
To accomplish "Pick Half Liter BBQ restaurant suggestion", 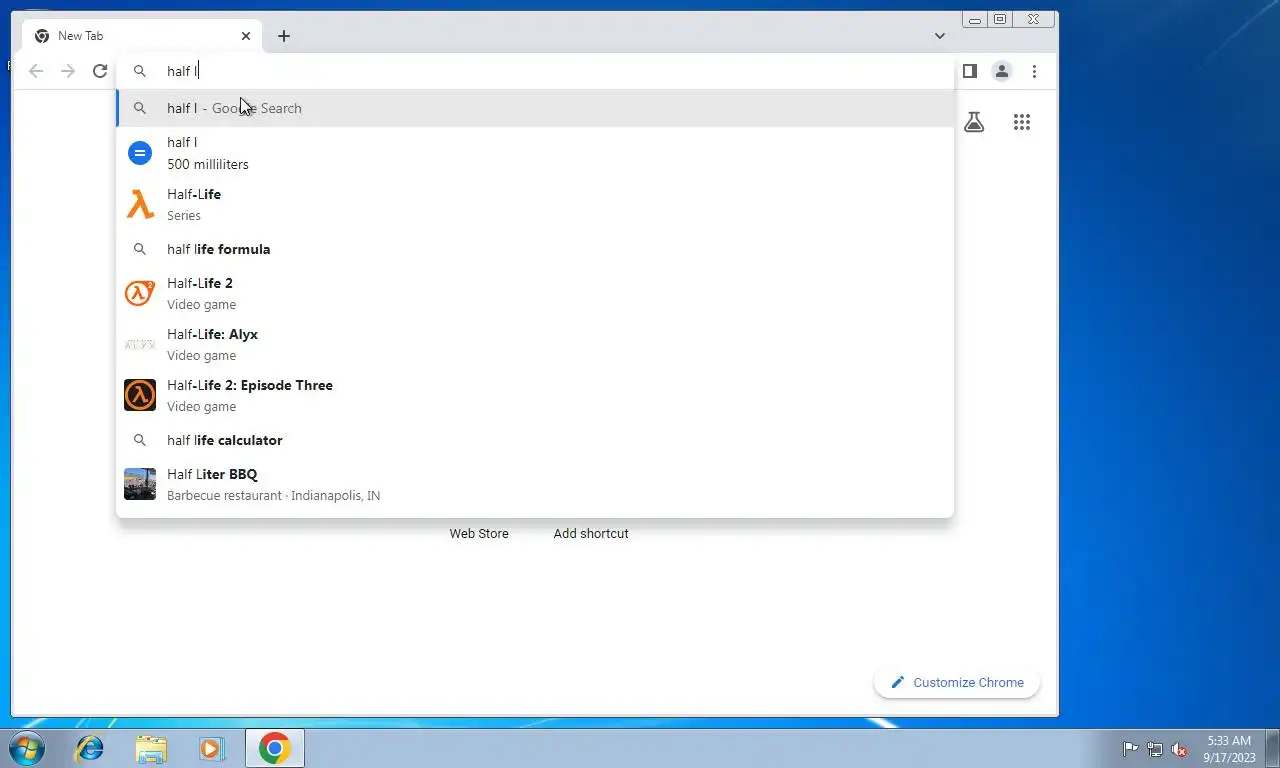I will pyautogui.click(x=535, y=484).
